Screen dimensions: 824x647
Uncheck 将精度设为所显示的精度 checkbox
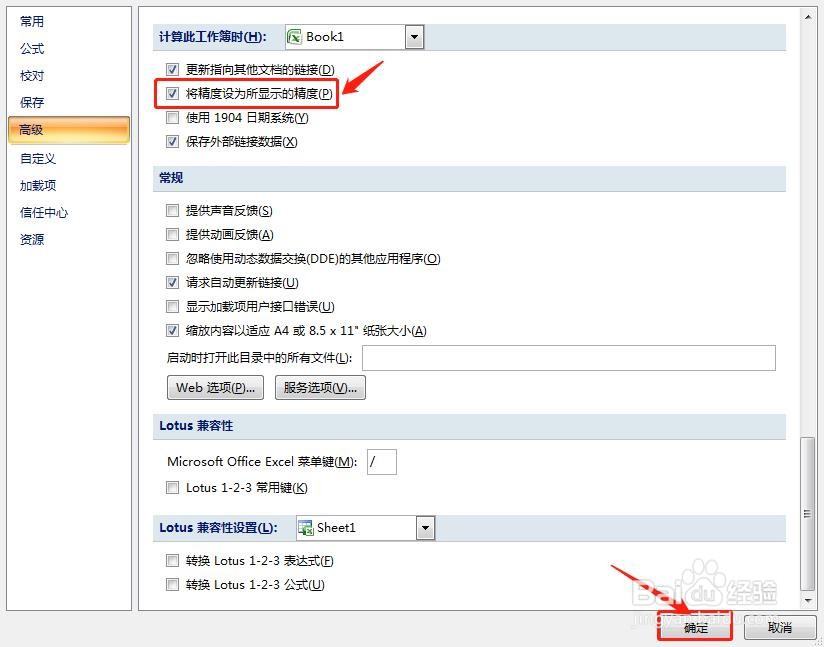pyautogui.click(x=172, y=94)
